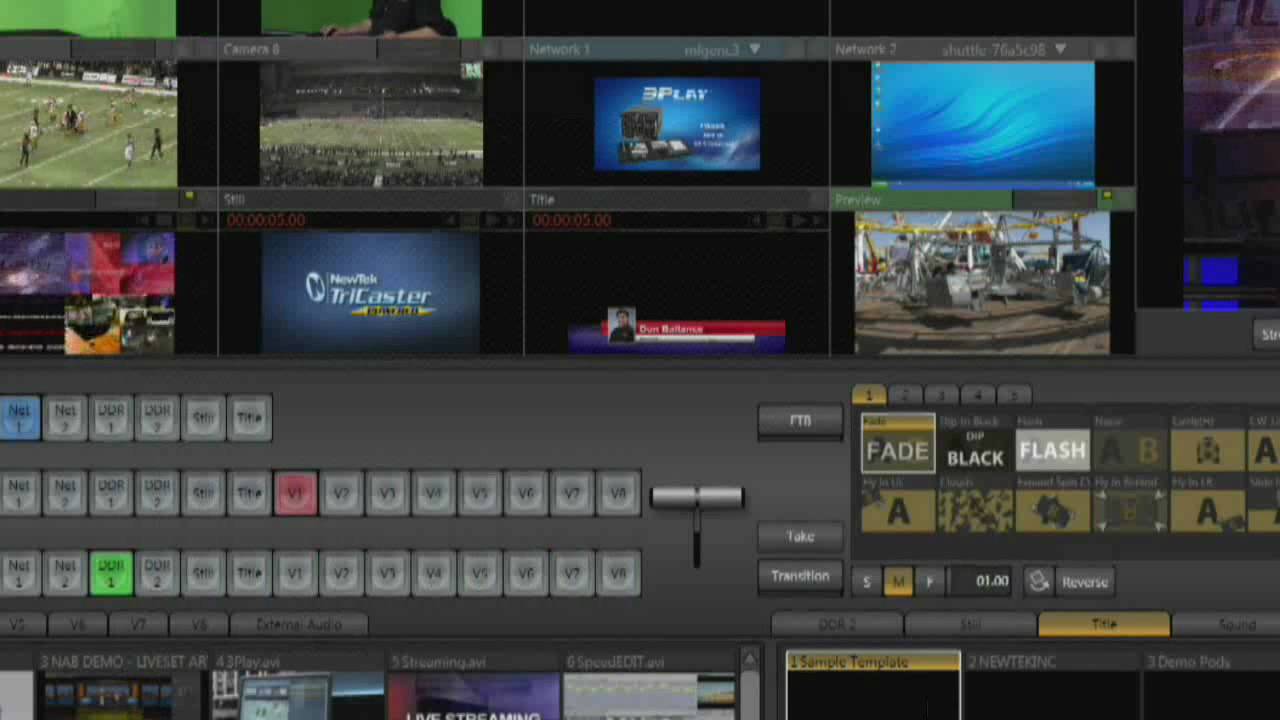Toggle the Reverse transition option
The image size is (1280, 720).
1085,582
